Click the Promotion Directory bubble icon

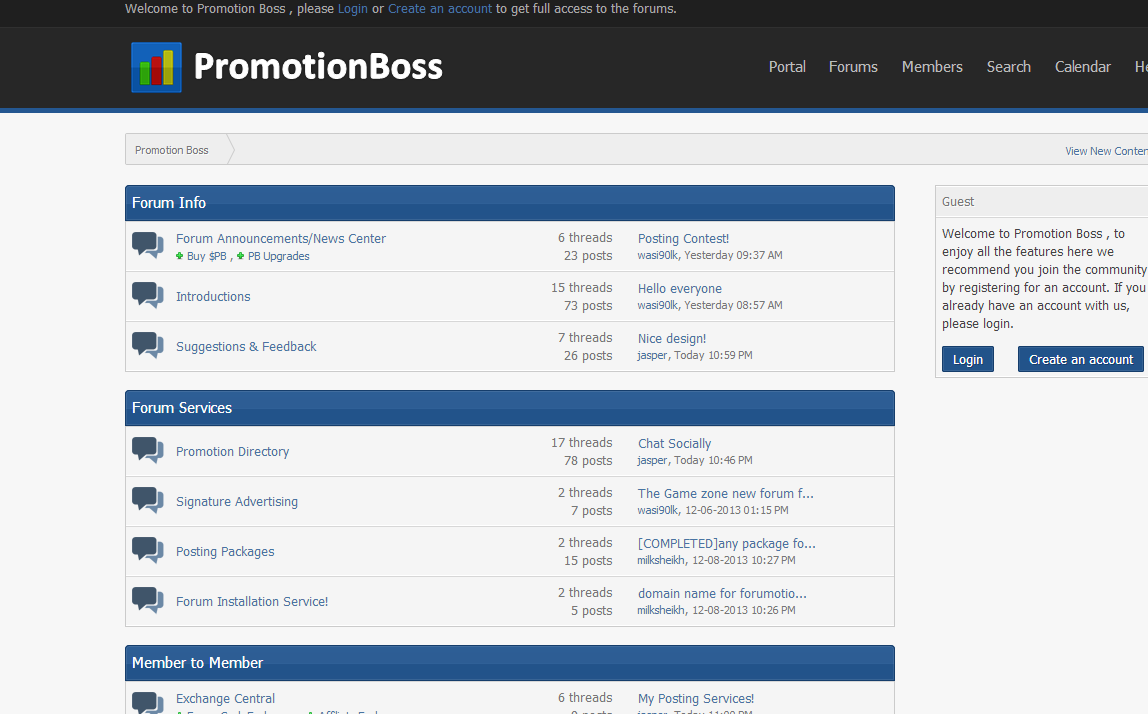[148, 451]
